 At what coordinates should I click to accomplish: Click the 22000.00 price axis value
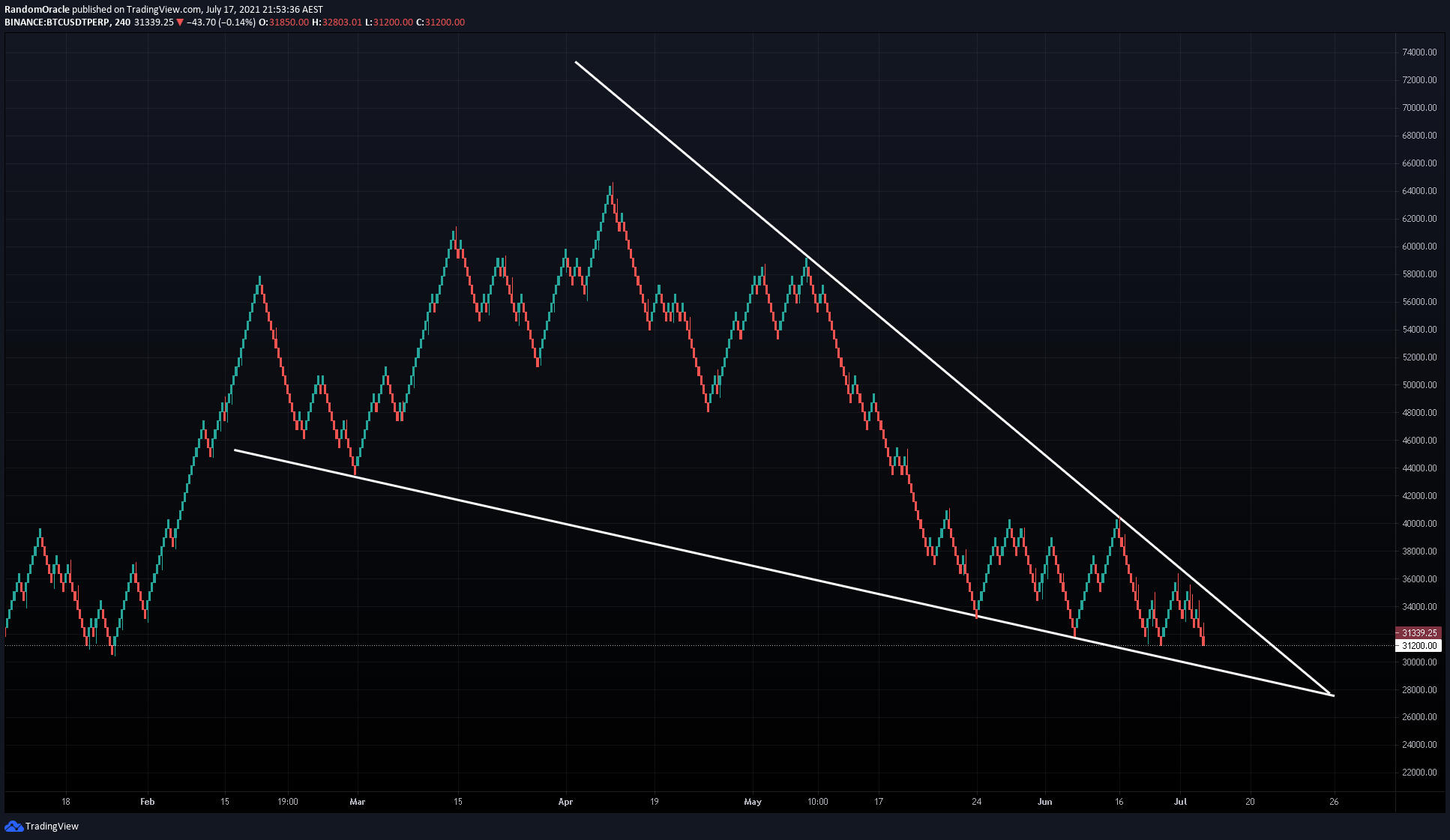click(x=1419, y=773)
